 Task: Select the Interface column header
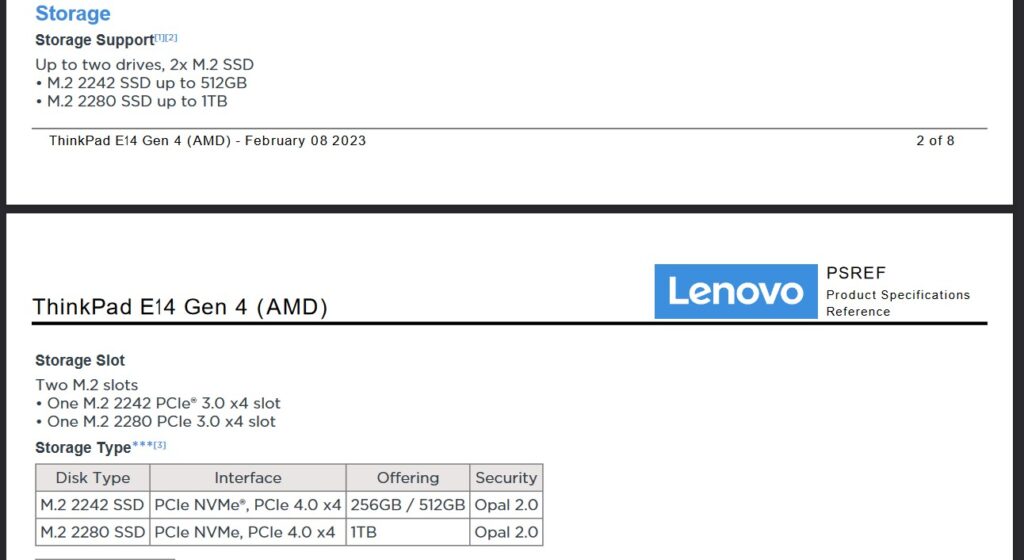(248, 478)
